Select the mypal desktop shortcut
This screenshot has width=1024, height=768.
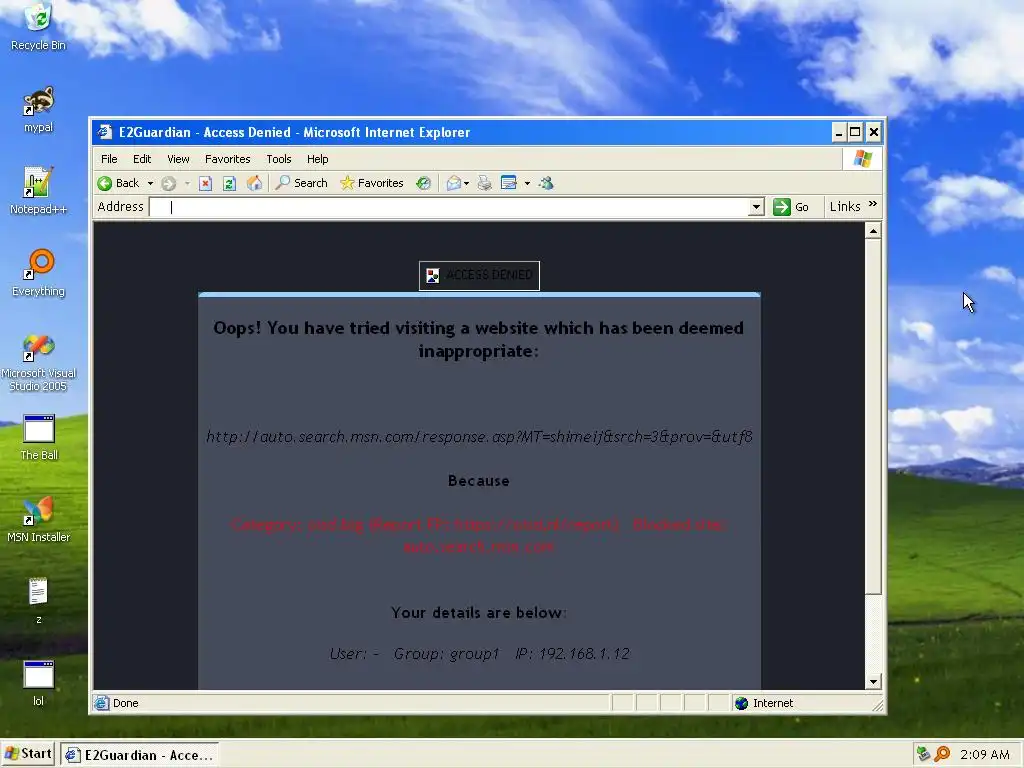click(39, 110)
